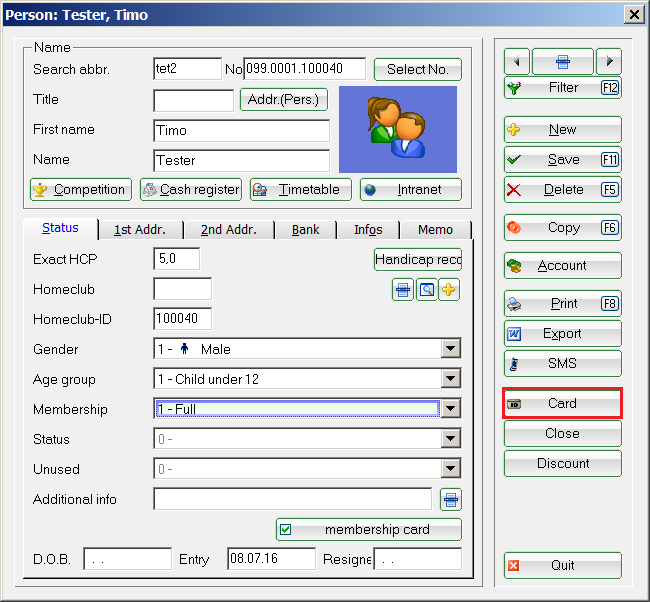
Task: Click the Entry date field
Action: coord(272,559)
